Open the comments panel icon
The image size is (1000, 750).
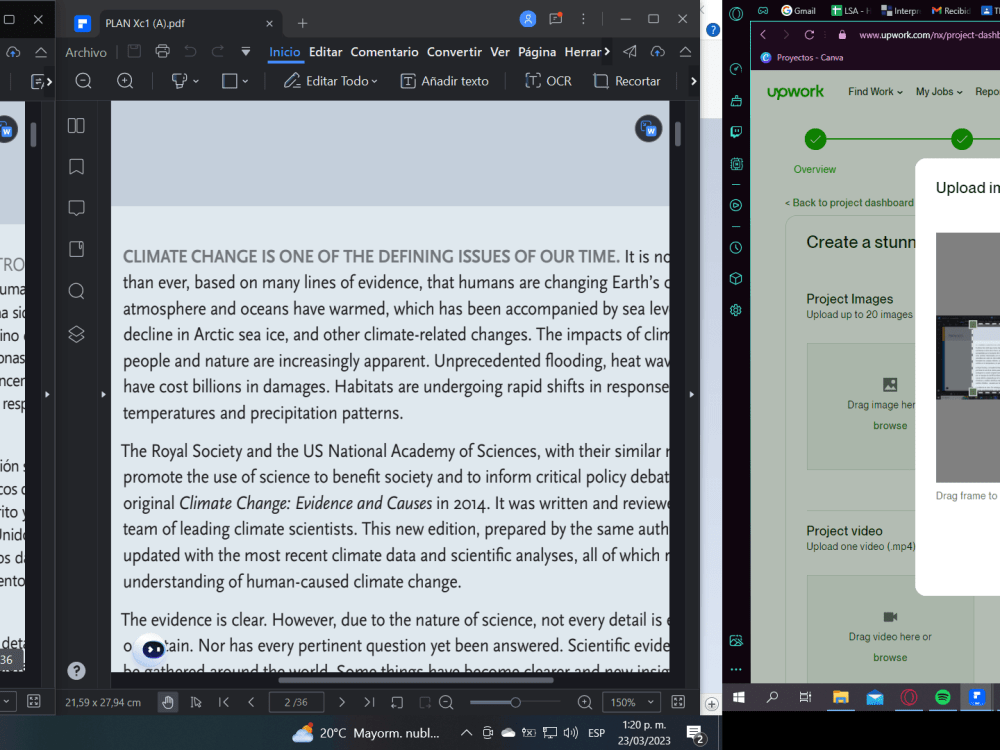point(76,209)
